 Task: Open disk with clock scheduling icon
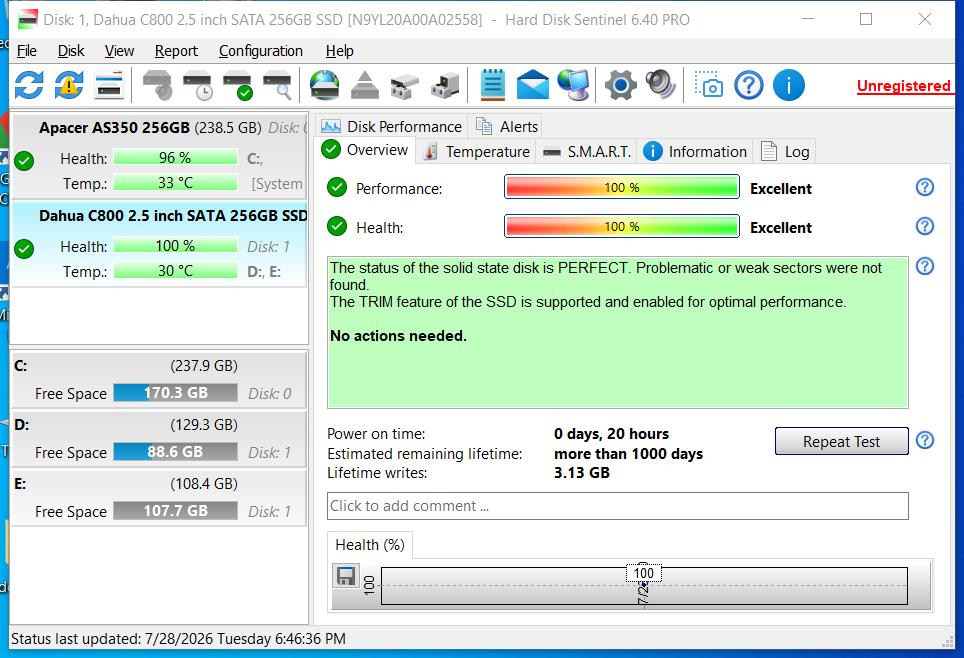pyautogui.click(x=197, y=85)
